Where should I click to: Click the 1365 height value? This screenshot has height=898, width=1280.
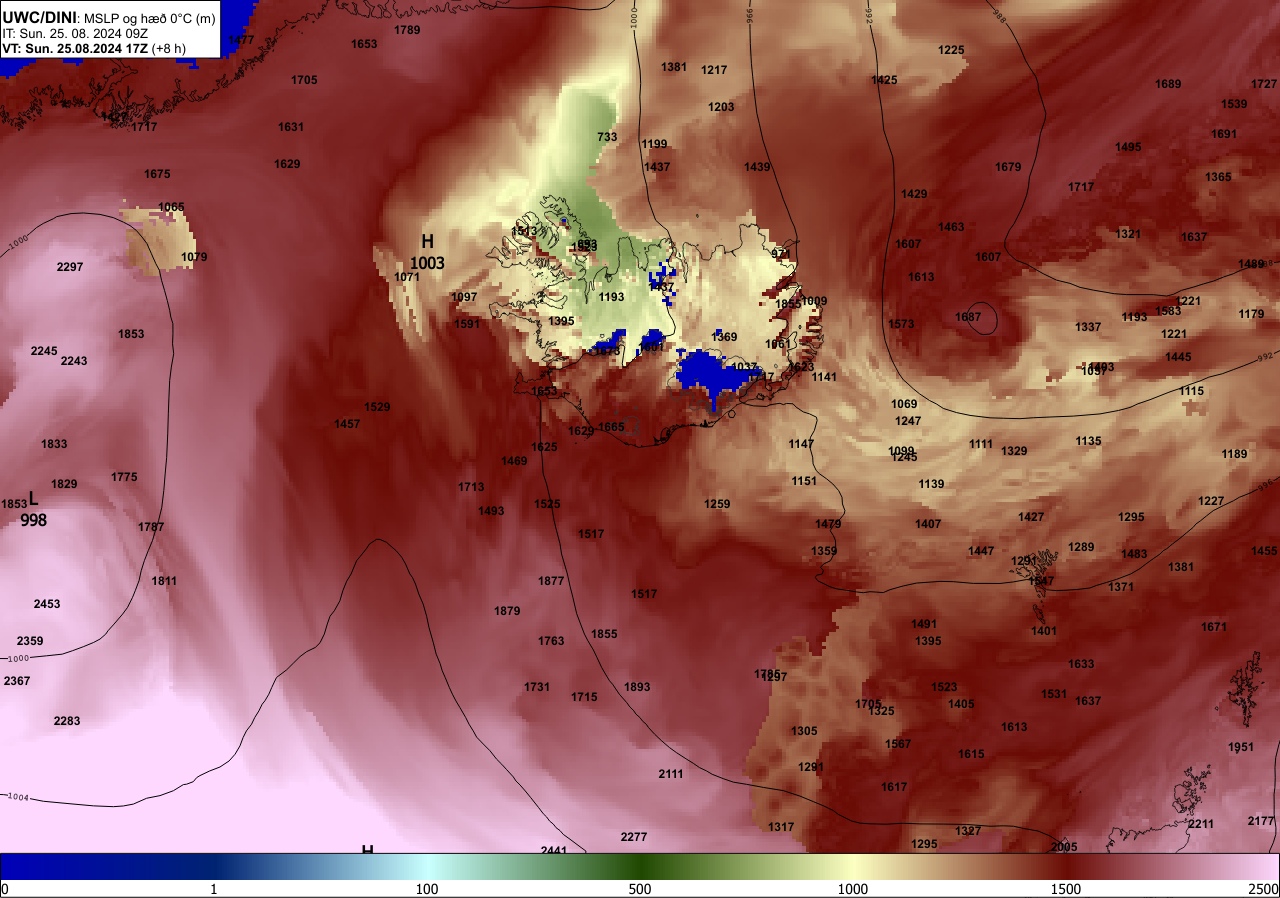tap(1218, 177)
